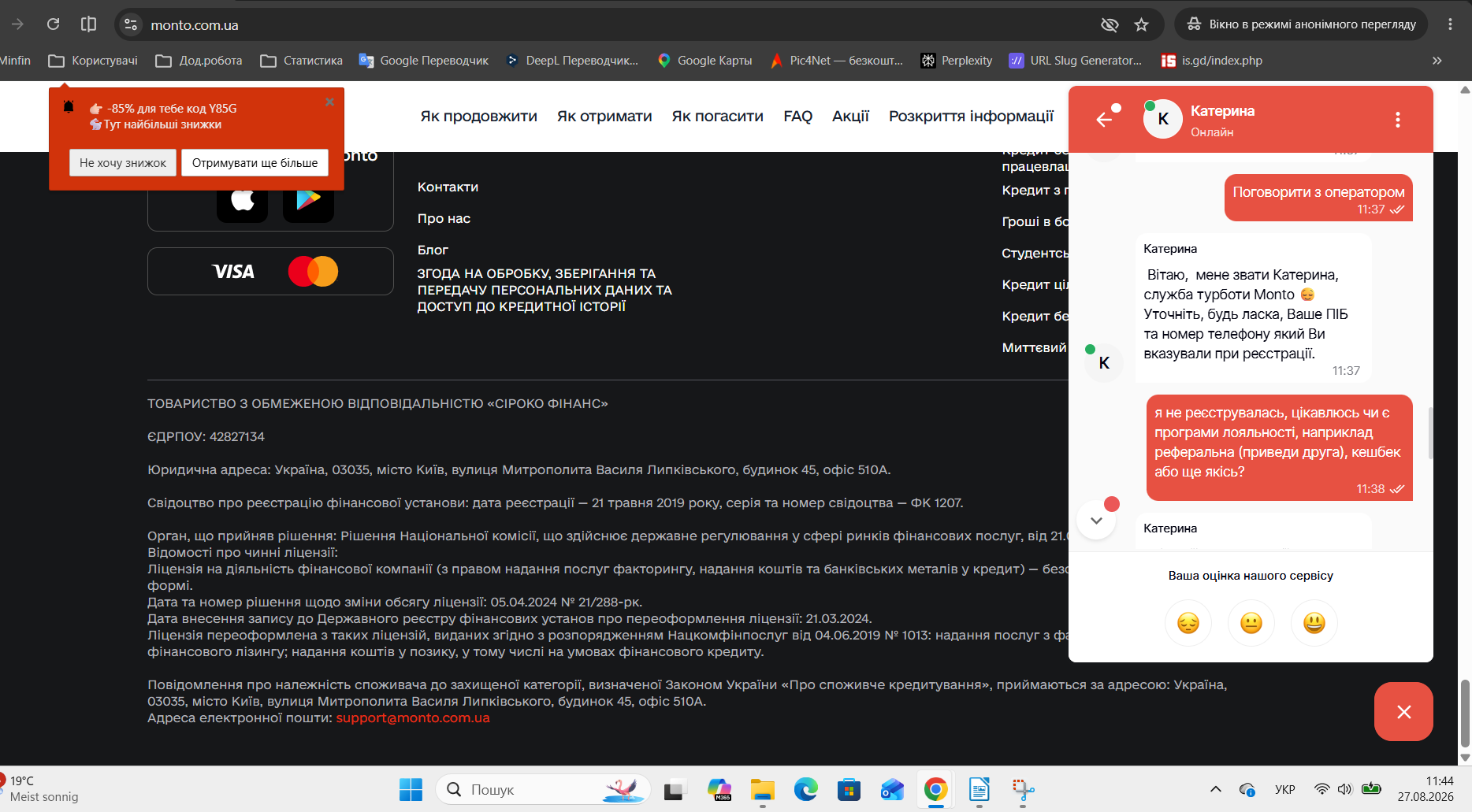Close the chat with red X button
The height and width of the screenshot is (812, 1472).
[x=1403, y=712]
